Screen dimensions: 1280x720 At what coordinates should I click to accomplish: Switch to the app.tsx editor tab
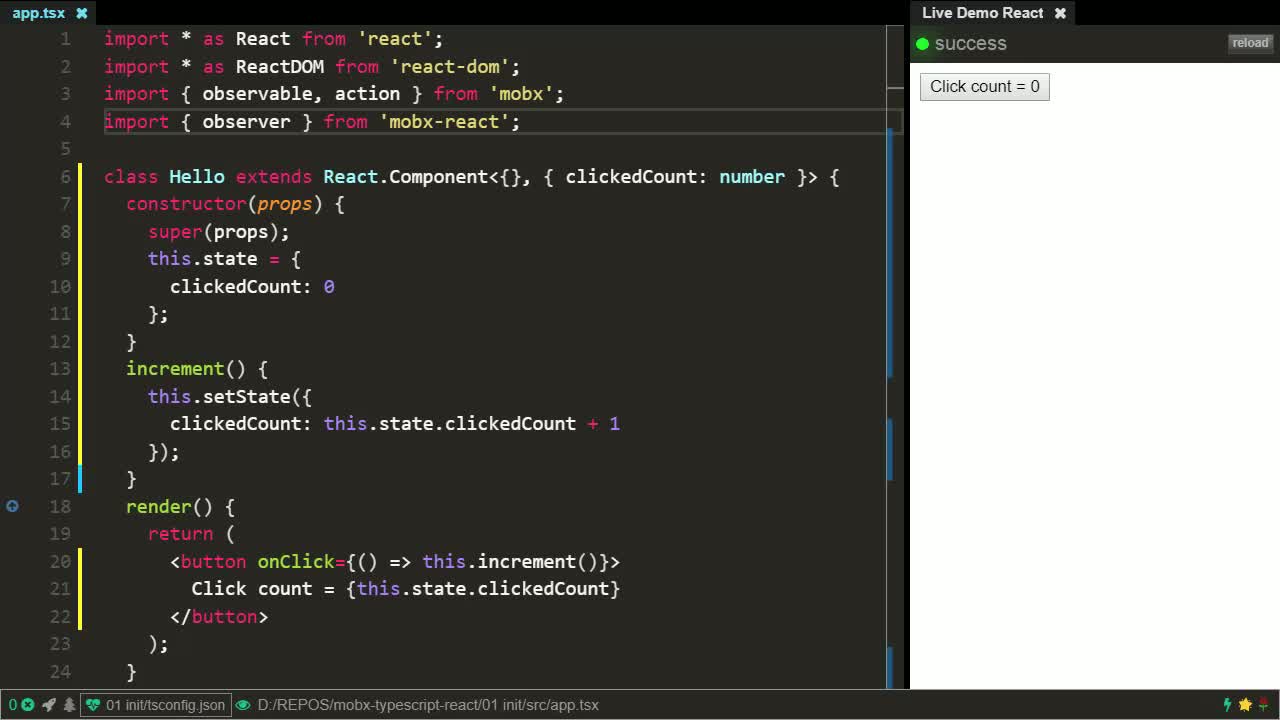(38, 13)
